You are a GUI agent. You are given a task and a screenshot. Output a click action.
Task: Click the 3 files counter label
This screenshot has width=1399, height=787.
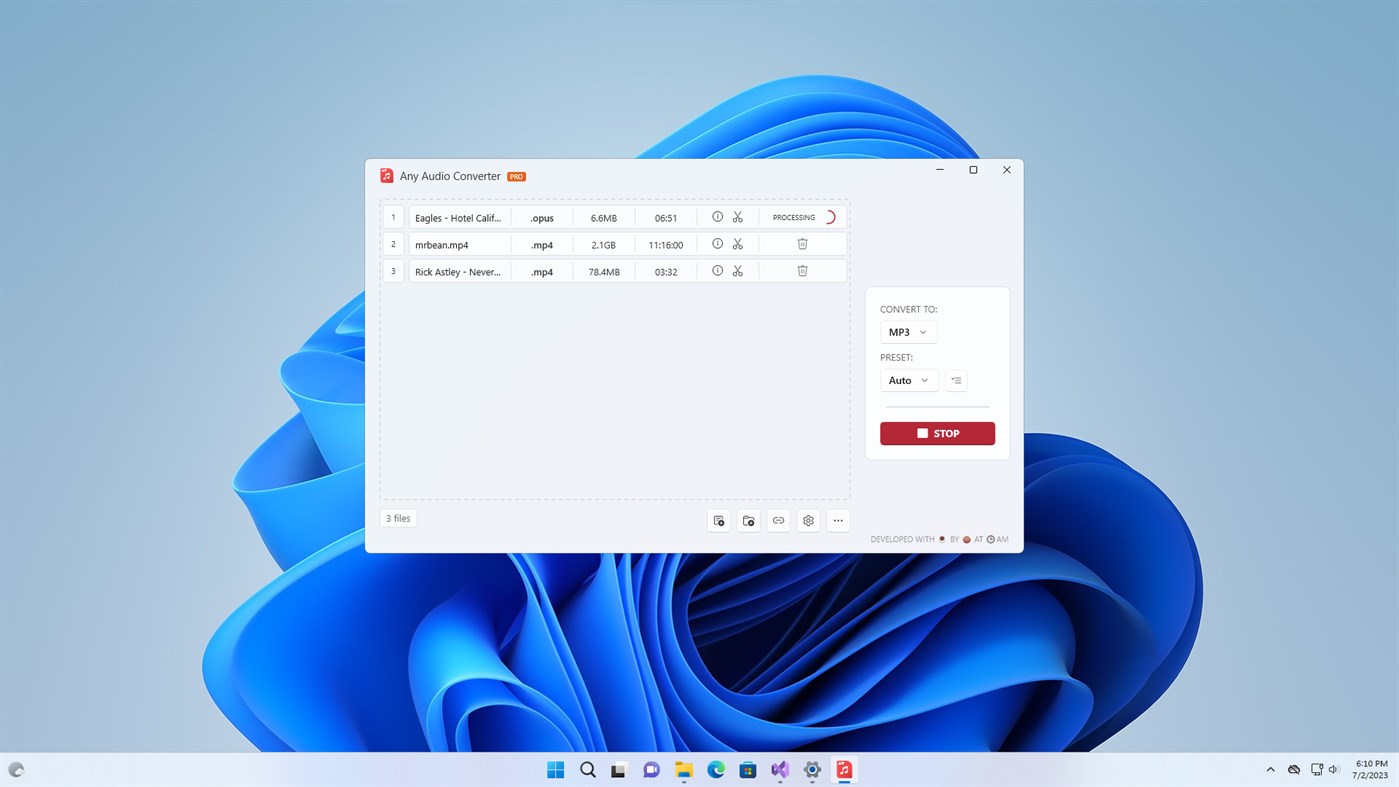click(x=397, y=517)
